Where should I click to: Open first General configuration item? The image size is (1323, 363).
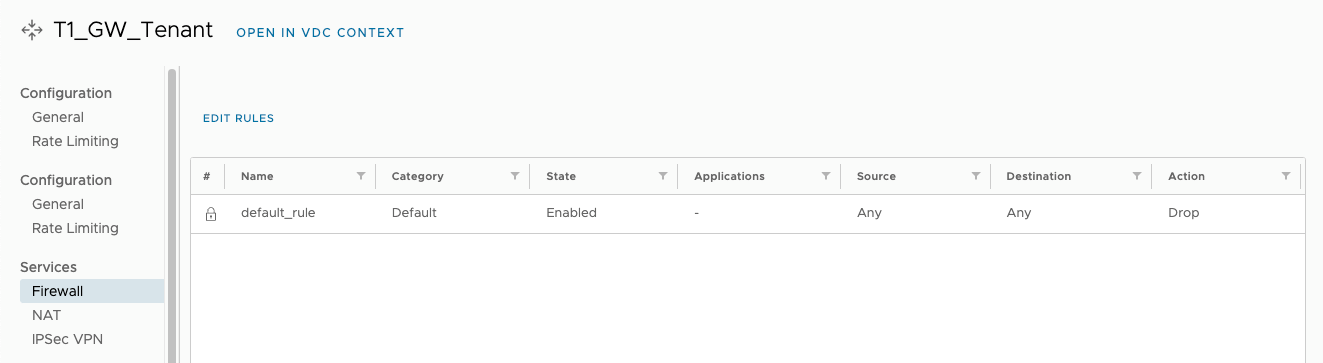tap(58, 117)
